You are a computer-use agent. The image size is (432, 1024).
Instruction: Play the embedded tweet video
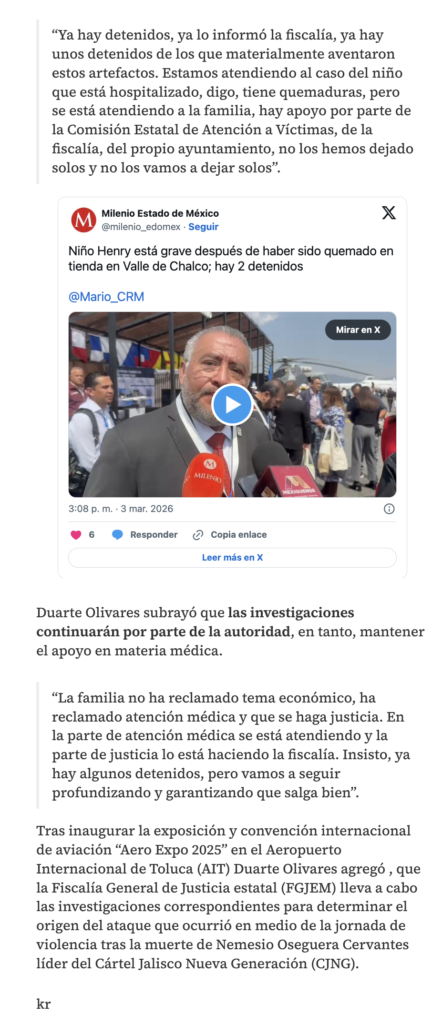pos(232,404)
